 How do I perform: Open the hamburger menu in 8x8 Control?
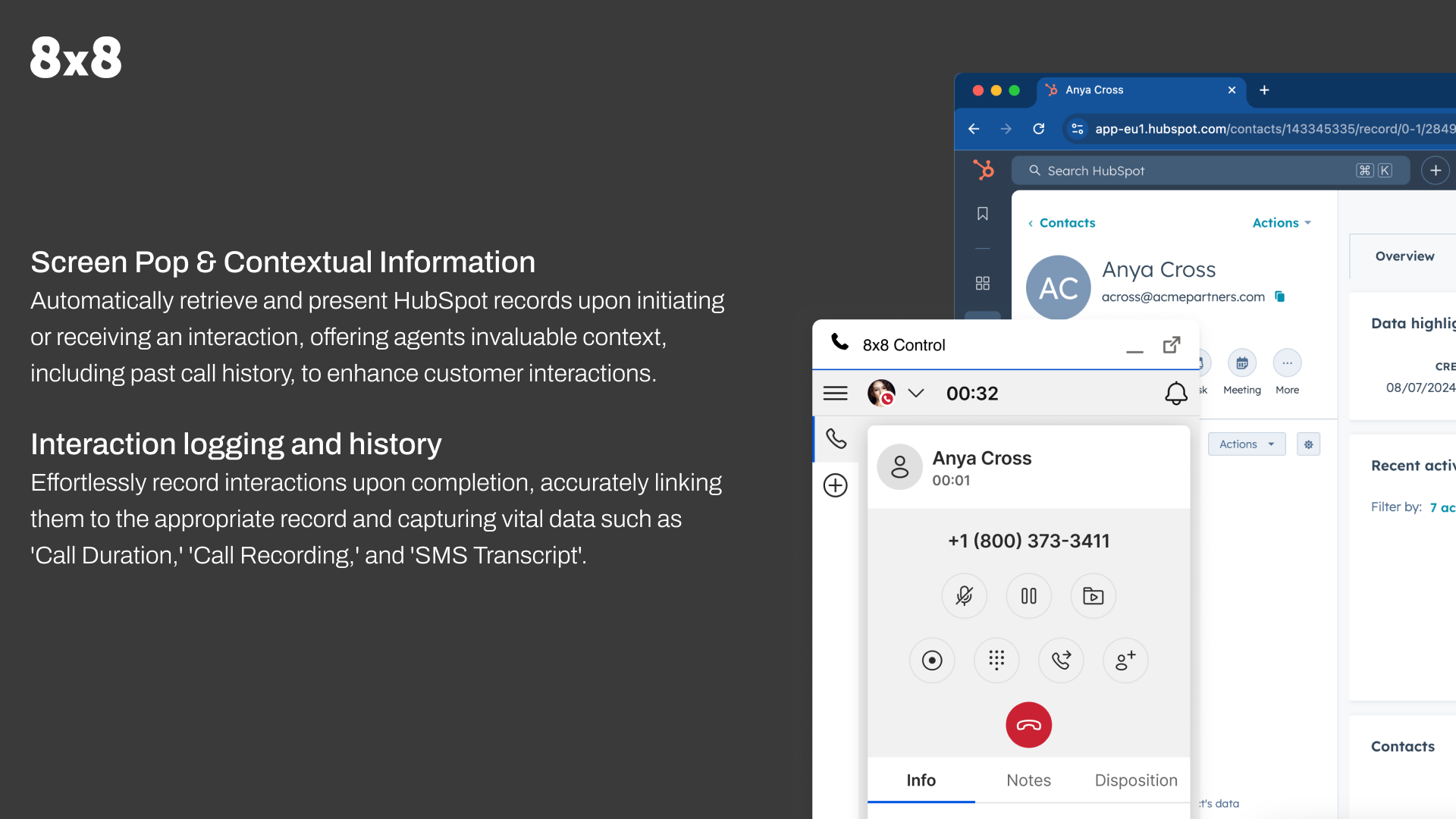pos(835,393)
